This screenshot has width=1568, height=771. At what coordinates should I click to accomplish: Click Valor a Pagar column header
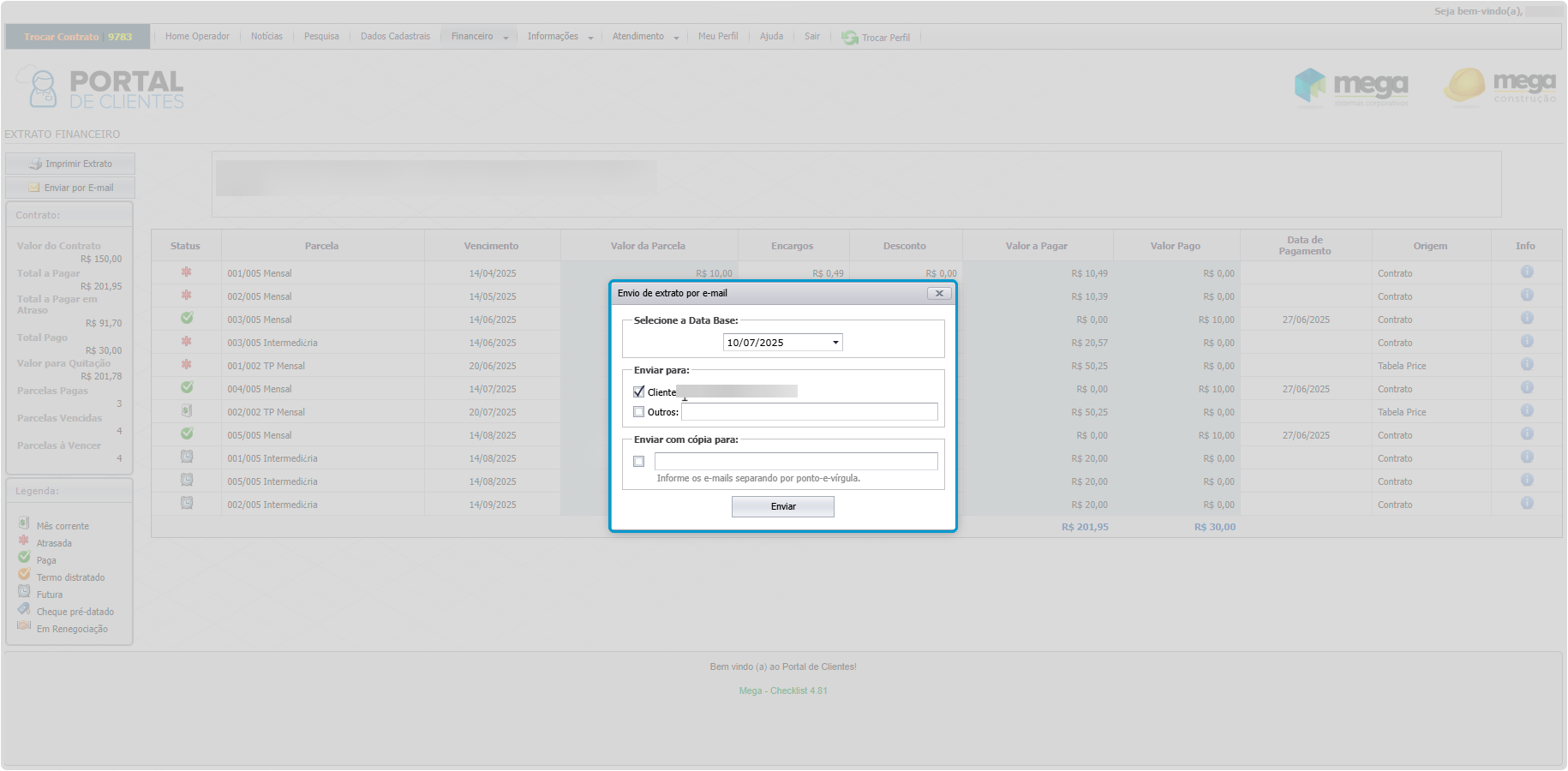click(1036, 246)
